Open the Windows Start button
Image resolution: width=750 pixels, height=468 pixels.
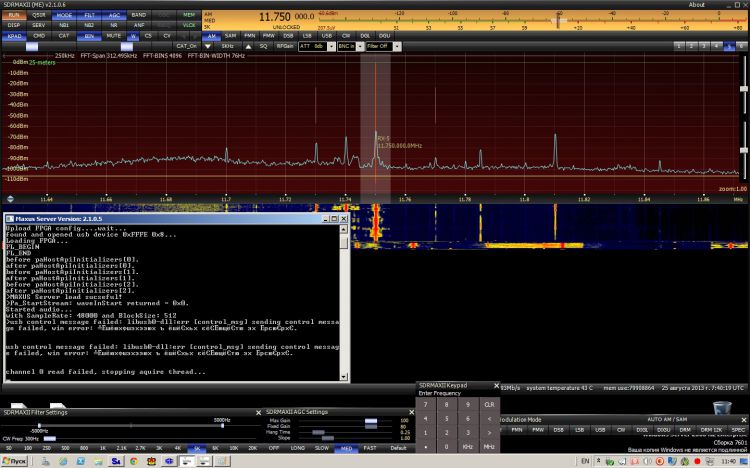pos(14,461)
